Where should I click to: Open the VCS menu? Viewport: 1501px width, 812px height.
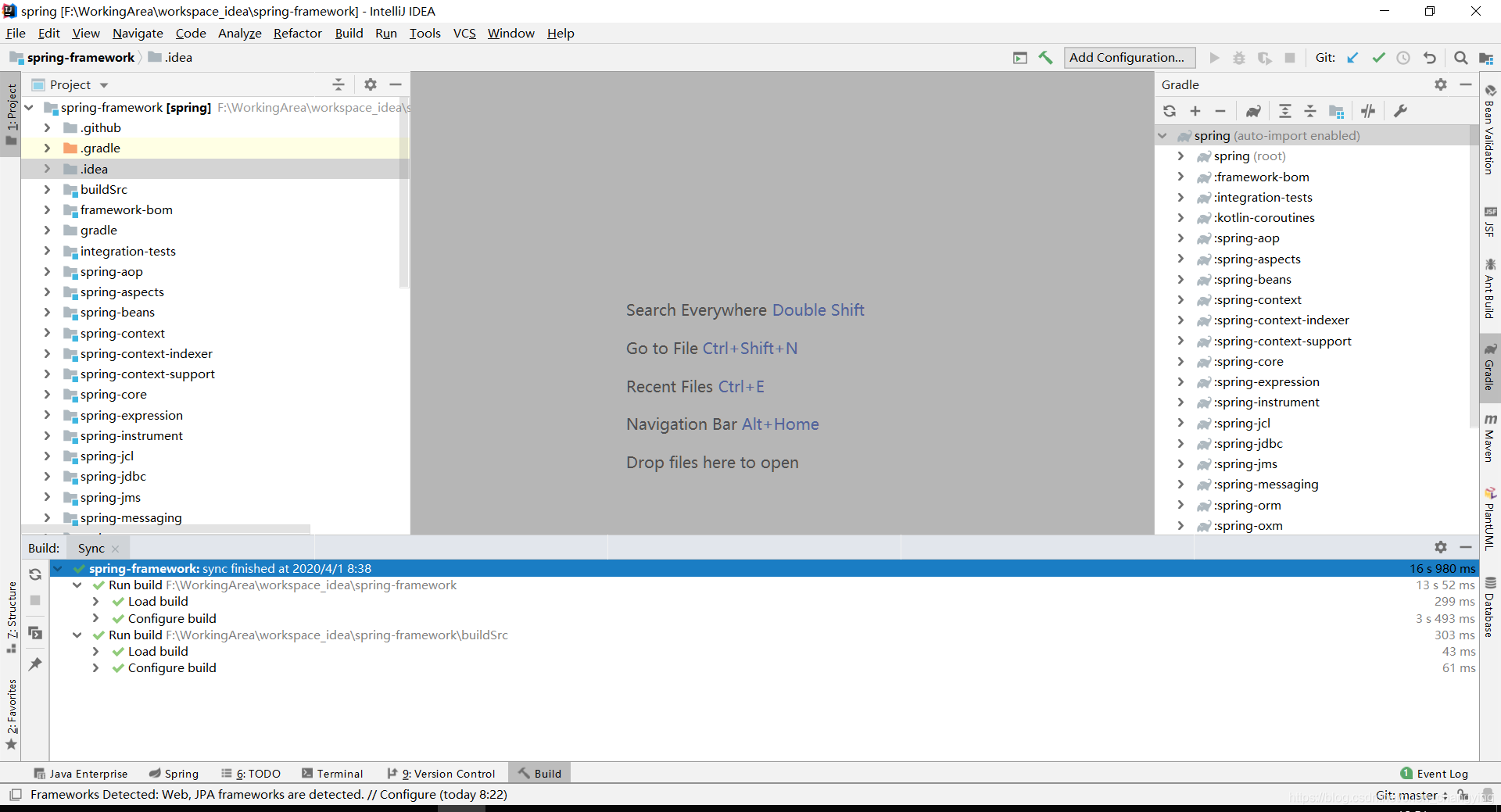click(x=464, y=33)
